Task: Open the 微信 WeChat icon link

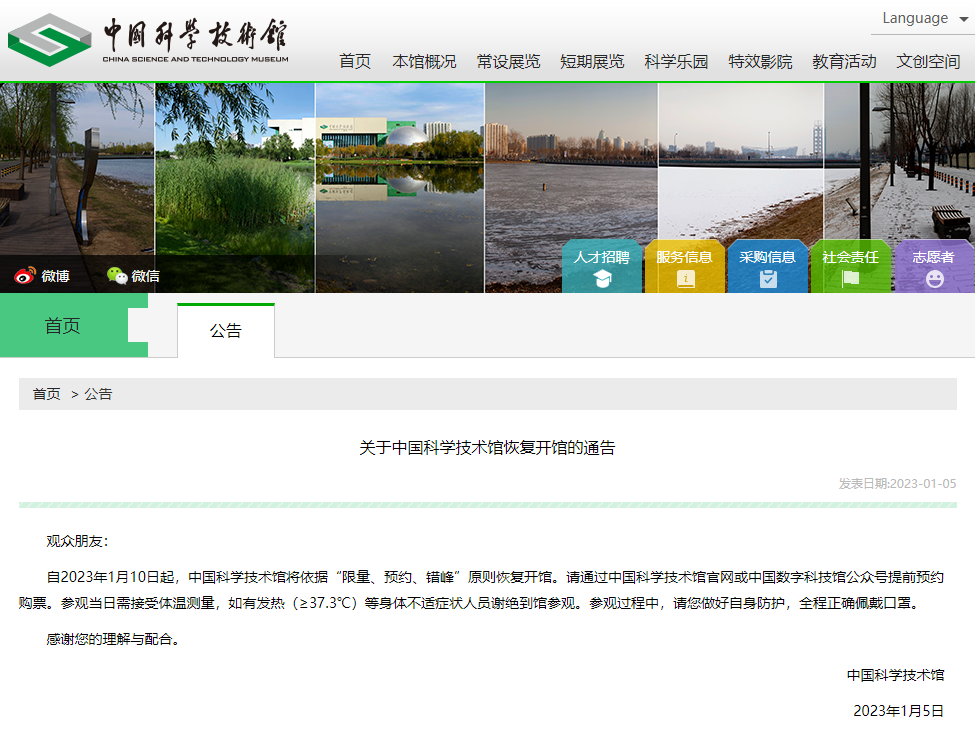Action: [x=133, y=275]
